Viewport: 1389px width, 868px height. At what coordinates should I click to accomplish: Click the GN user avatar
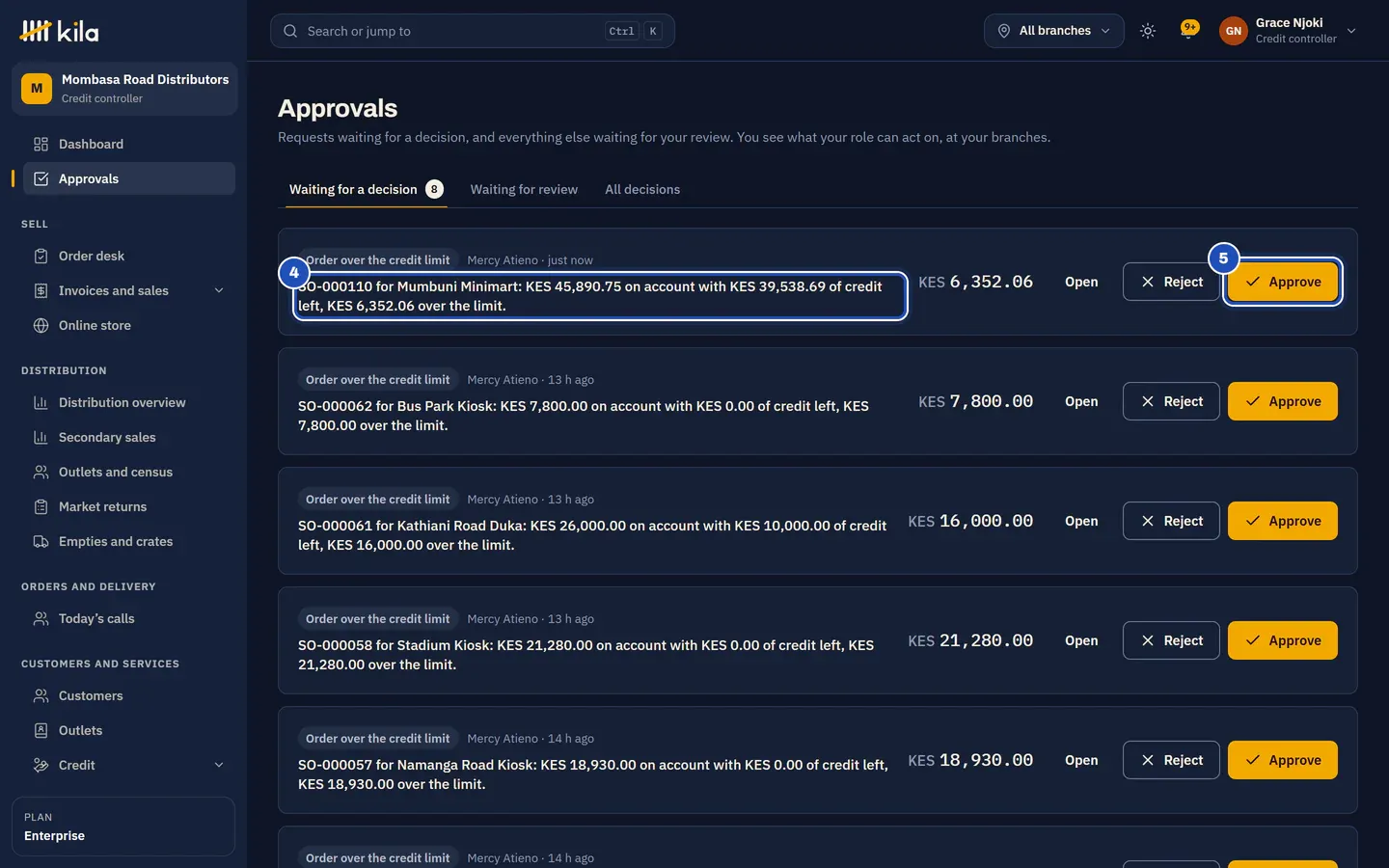click(x=1233, y=31)
